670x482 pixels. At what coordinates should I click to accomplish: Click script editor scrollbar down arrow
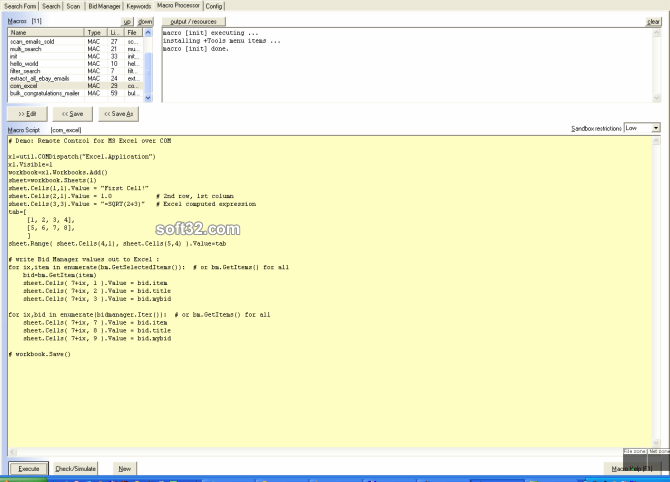[656, 443]
